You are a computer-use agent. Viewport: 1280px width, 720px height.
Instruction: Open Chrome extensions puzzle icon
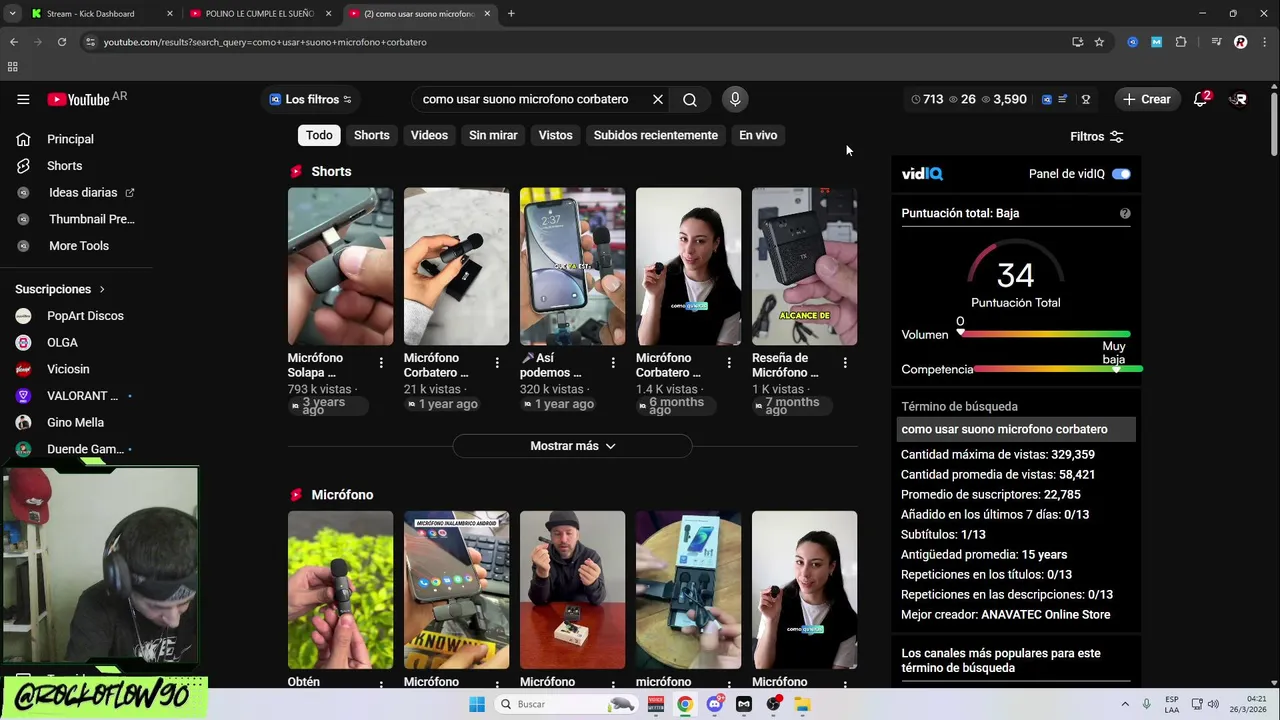click(1181, 42)
